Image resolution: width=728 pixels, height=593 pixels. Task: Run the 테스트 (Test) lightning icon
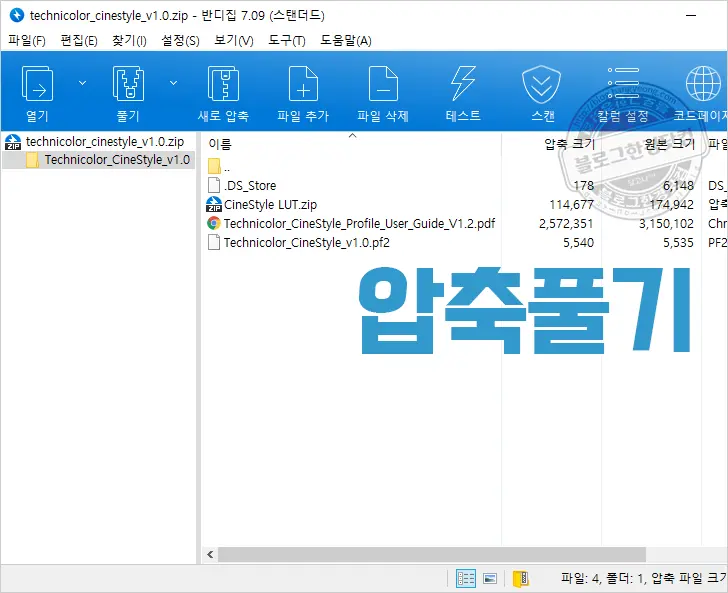point(463,84)
